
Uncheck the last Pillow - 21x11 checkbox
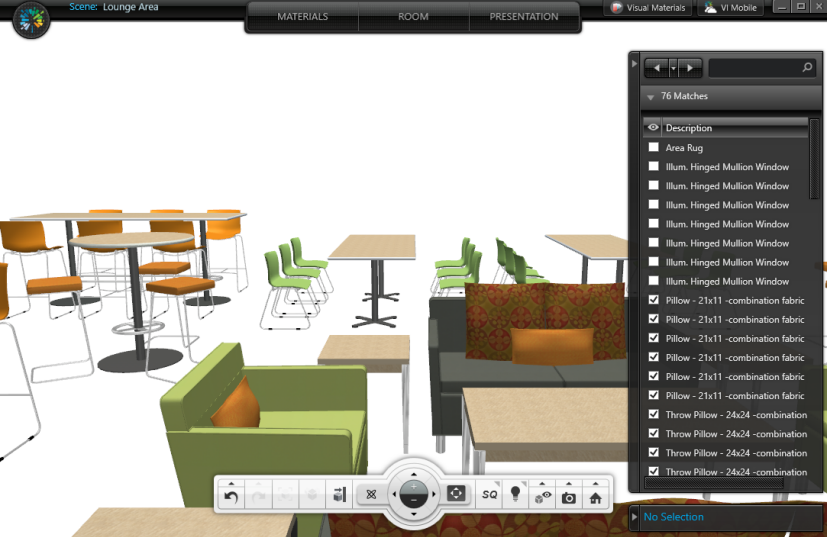pos(653,395)
